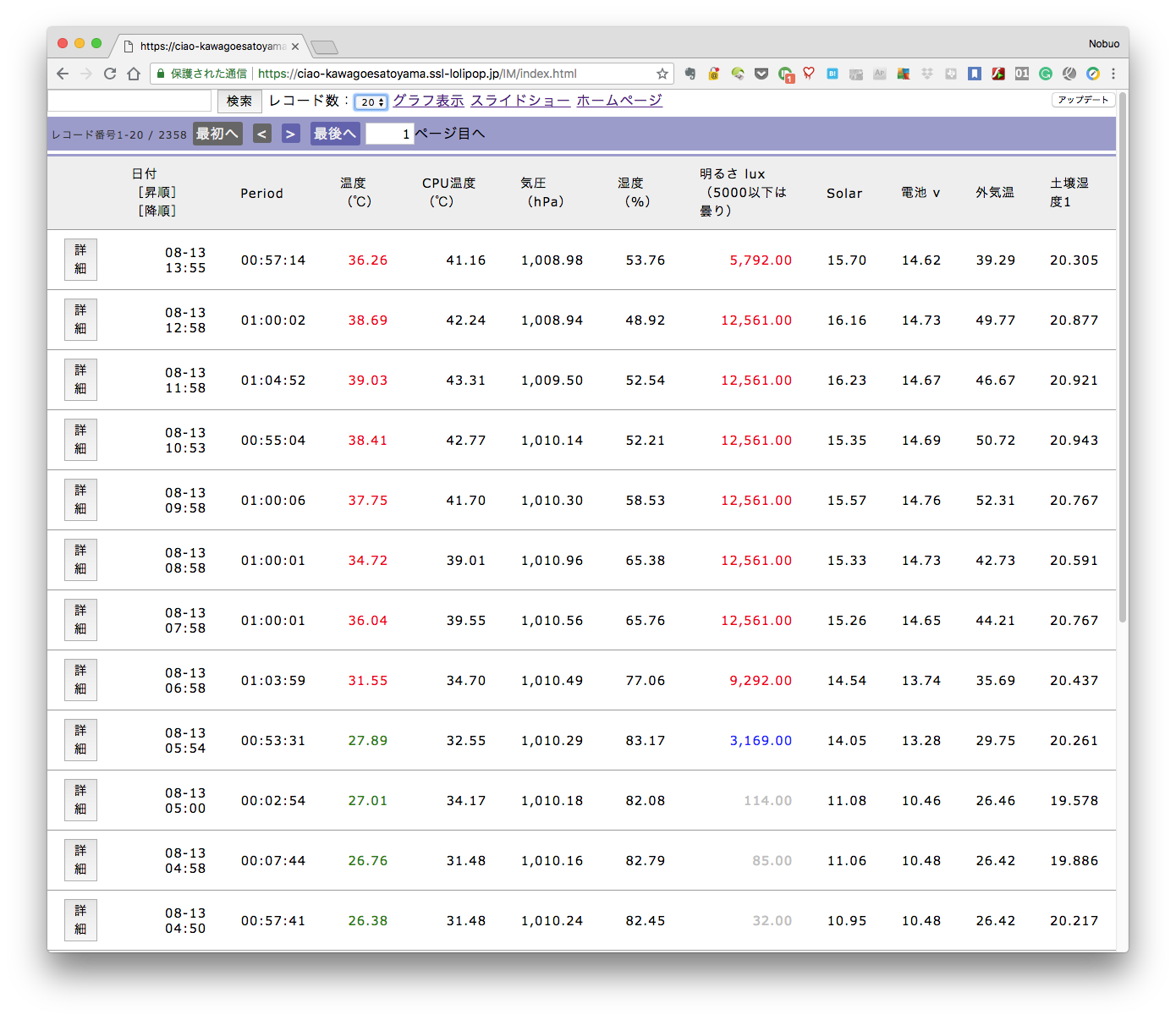This screenshot has width=1176, height=1020.
Task: Open 詳細 for the 08-13 13:55 record
Action: point(80,260)
